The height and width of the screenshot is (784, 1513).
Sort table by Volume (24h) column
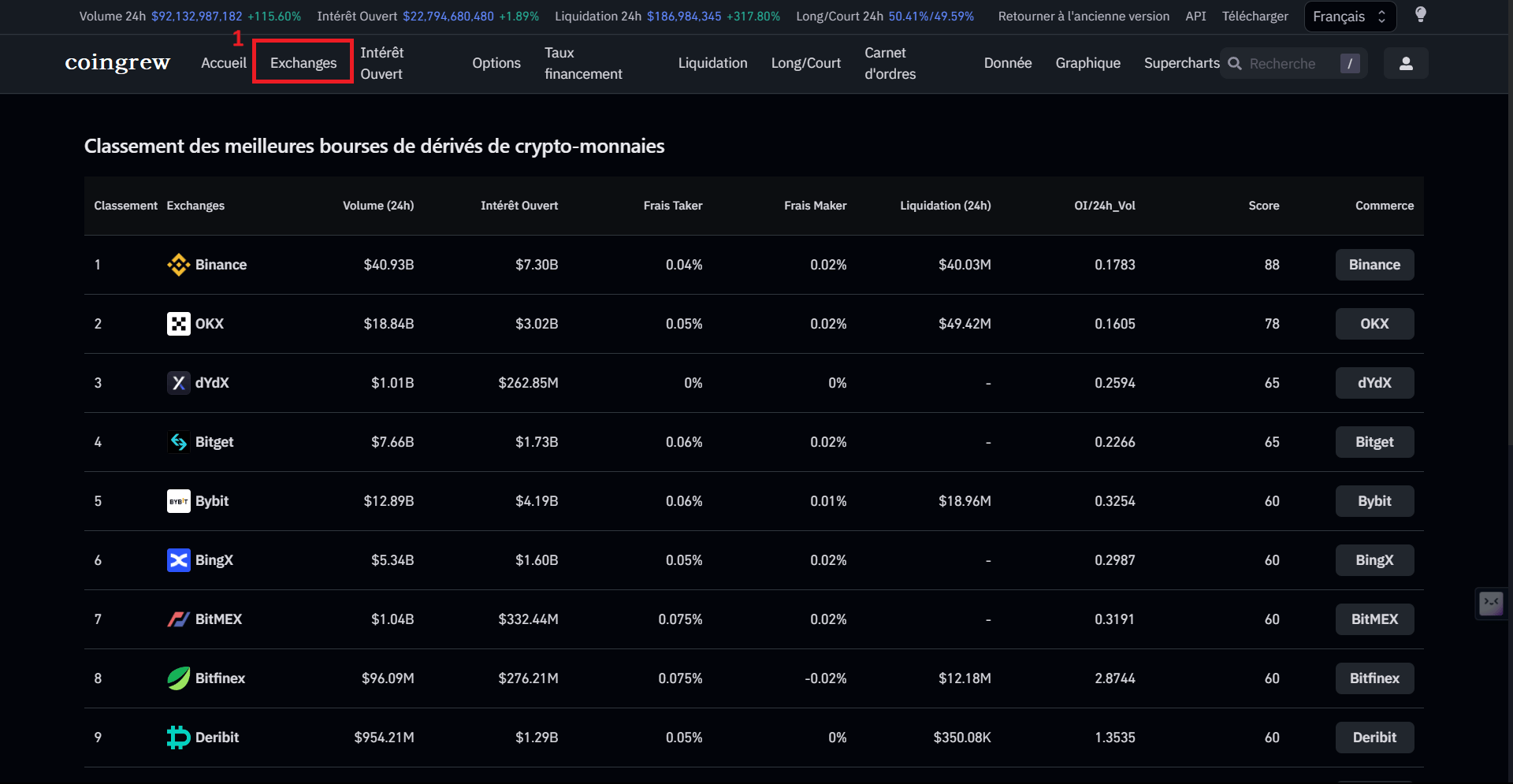click(x=377, y=206)
